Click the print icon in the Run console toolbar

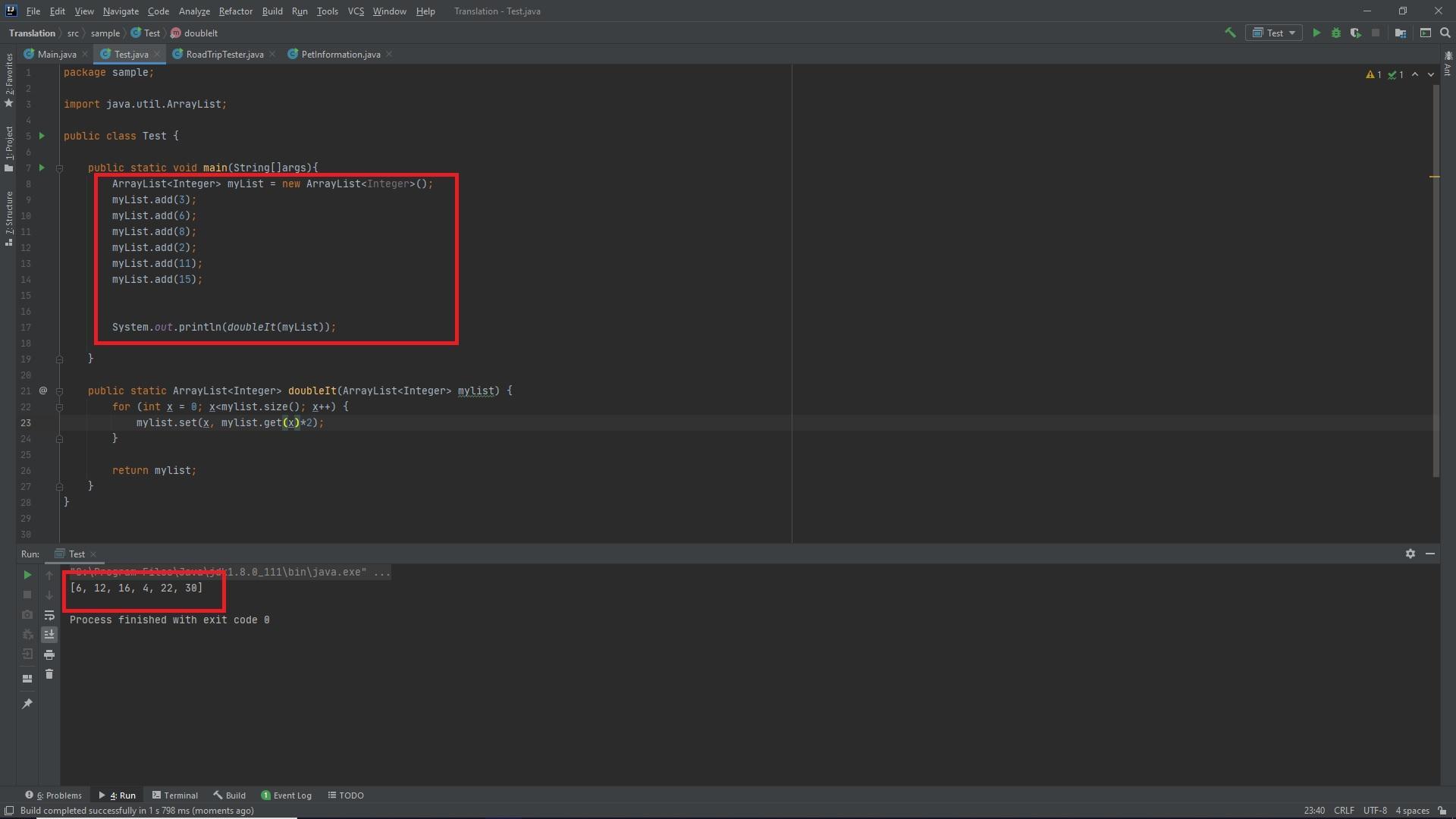49,654
